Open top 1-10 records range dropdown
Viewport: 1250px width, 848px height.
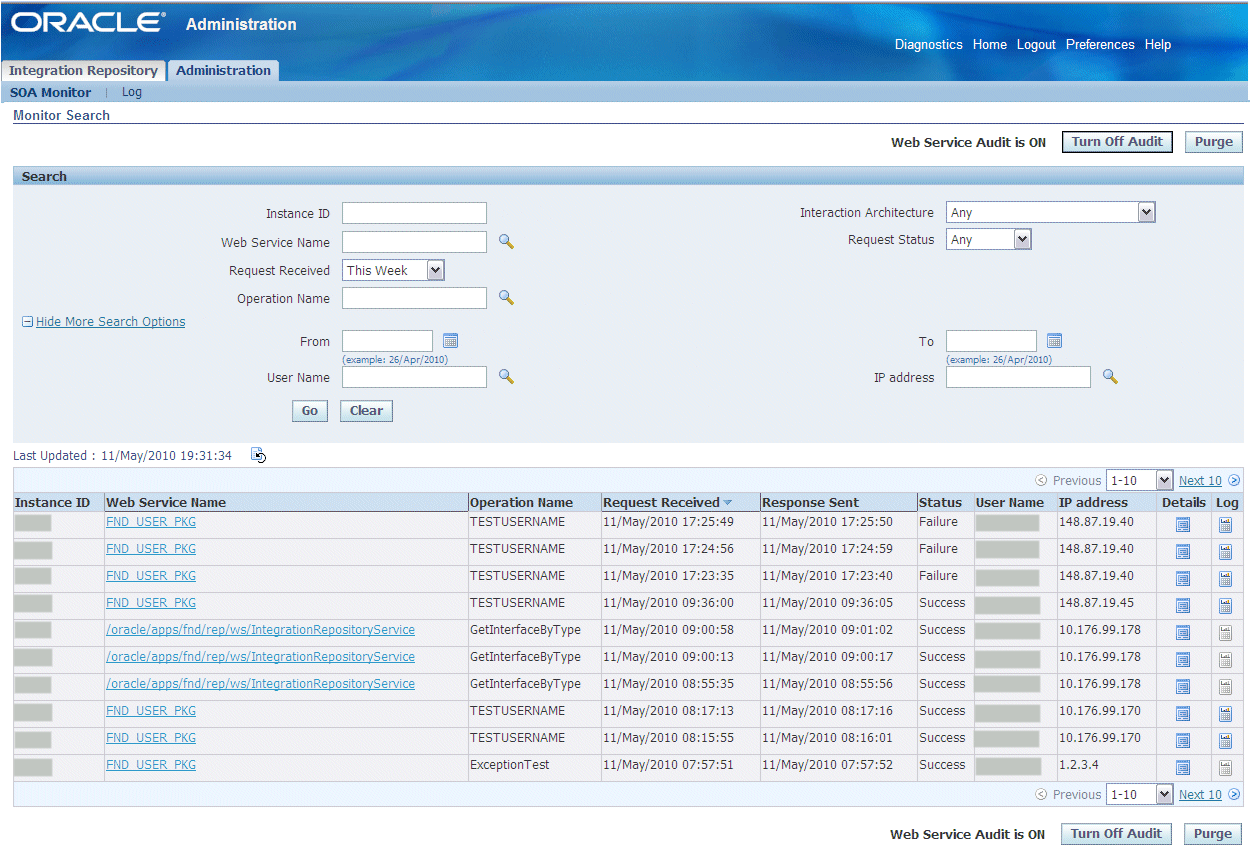point(1139,480)
